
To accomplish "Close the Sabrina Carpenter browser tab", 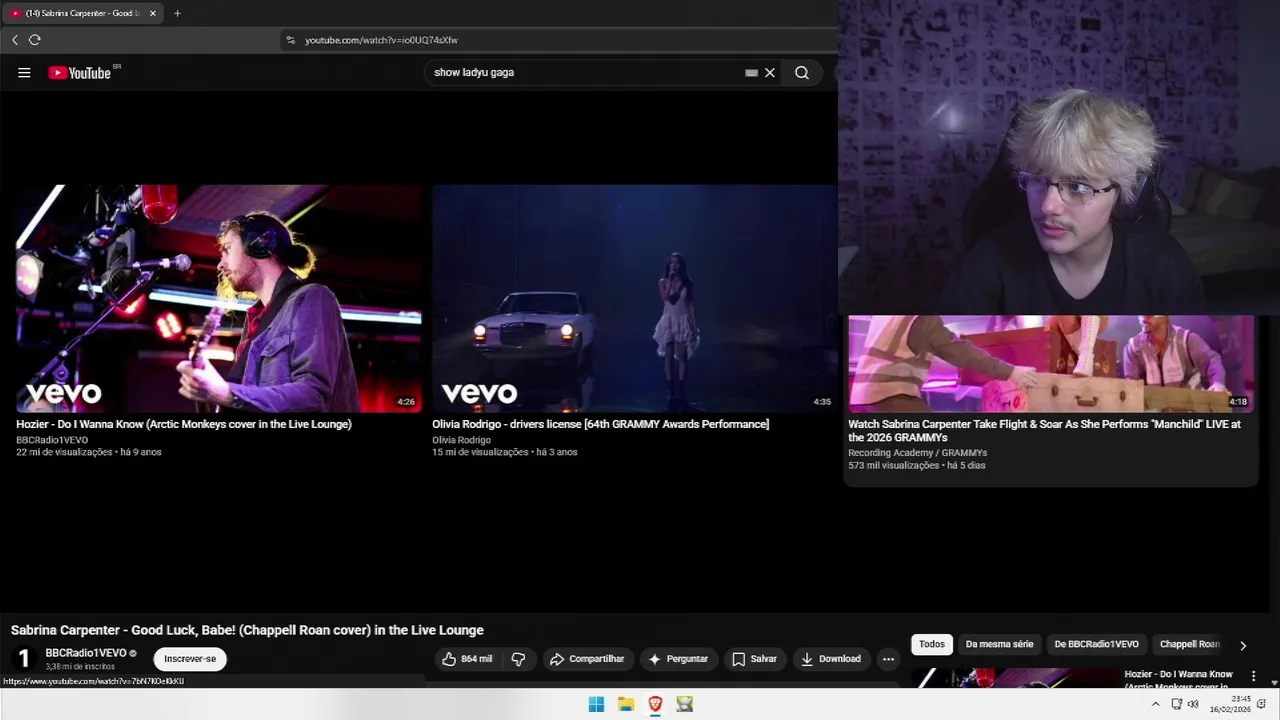I will pyautogui.click(x=153, y=13).
